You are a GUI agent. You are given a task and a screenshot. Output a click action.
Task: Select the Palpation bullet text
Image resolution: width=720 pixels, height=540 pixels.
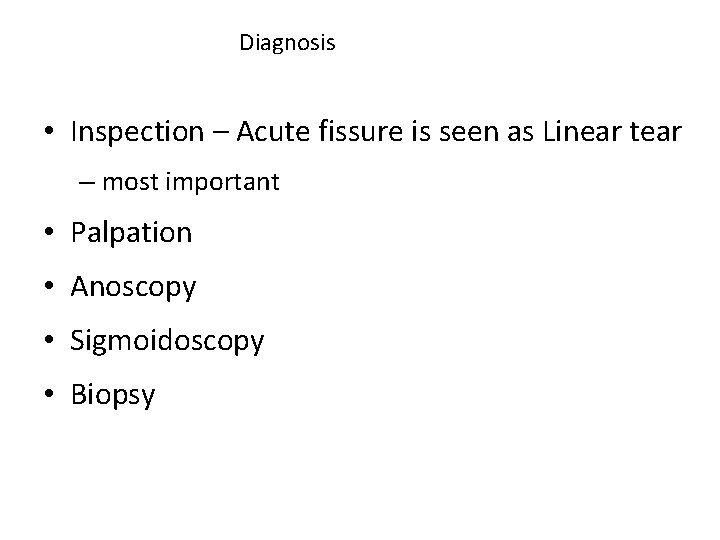click(131, 233)
